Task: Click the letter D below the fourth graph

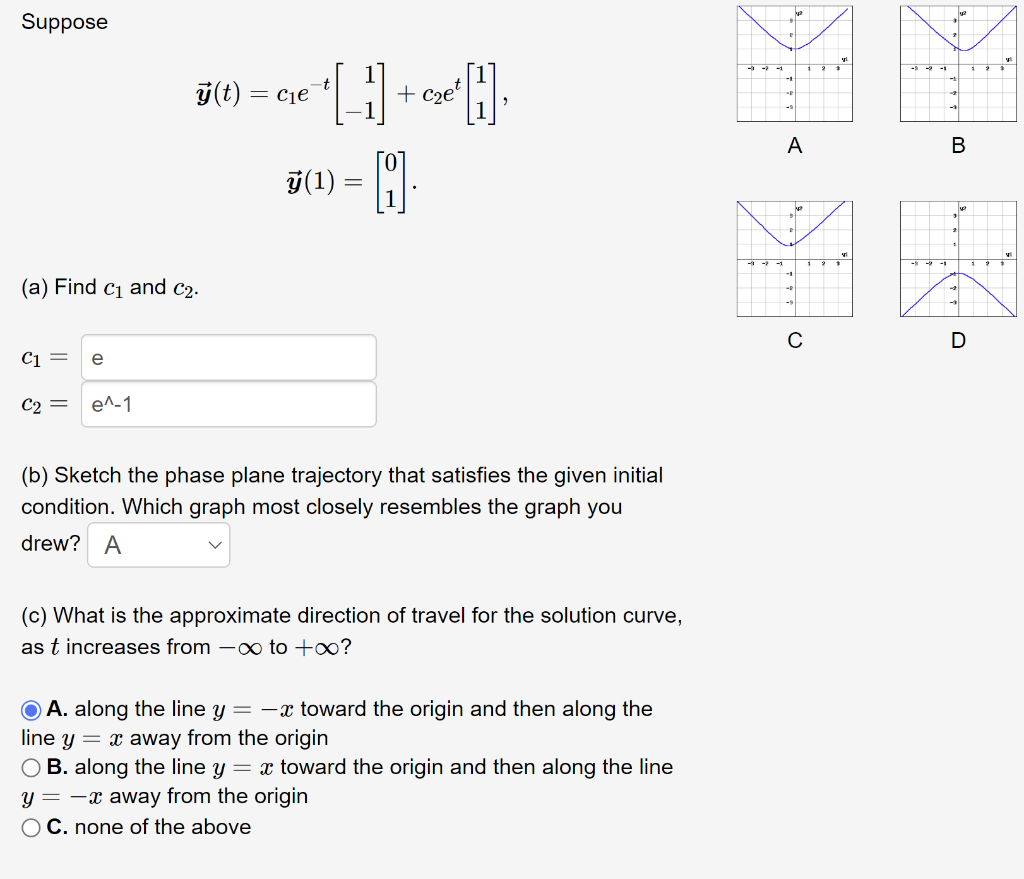Action: (958, 340)
